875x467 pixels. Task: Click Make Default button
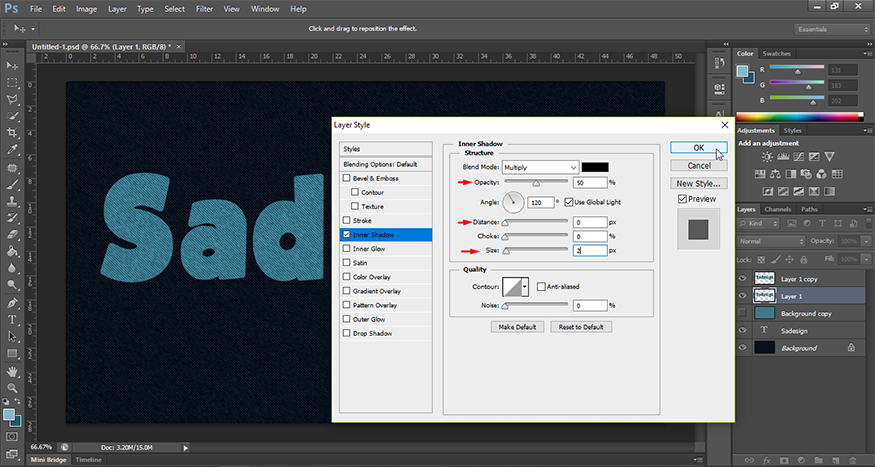(x=517, y=327)
